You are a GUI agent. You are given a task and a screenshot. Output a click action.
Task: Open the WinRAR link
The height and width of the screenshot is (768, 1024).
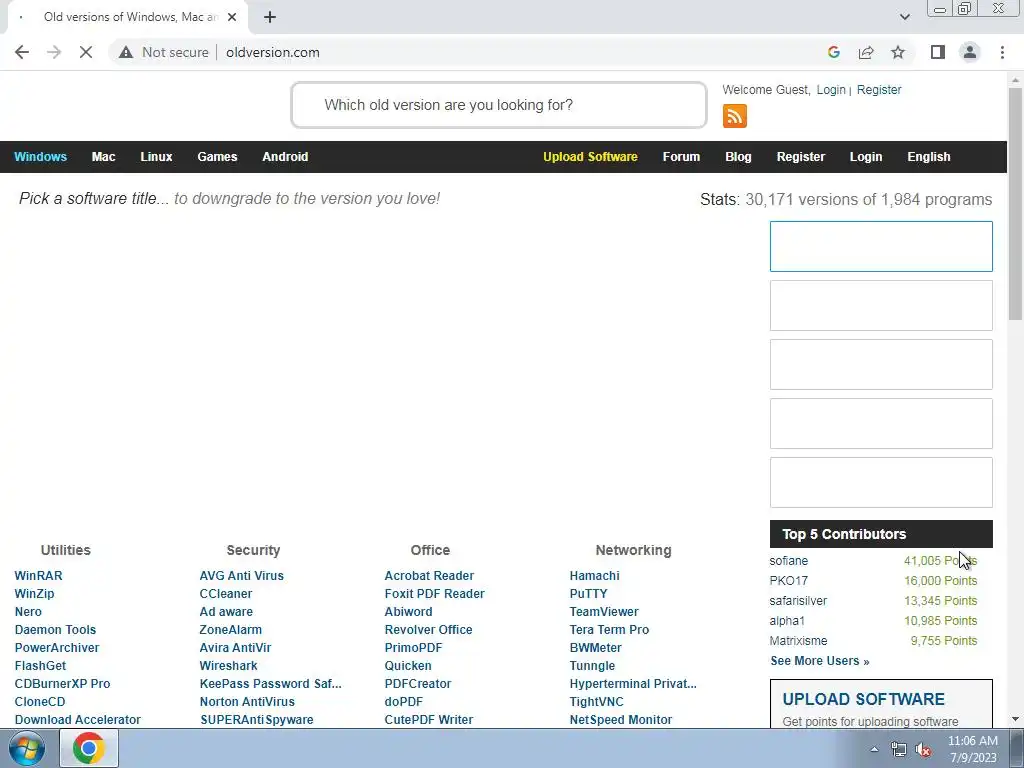(39, 575)
